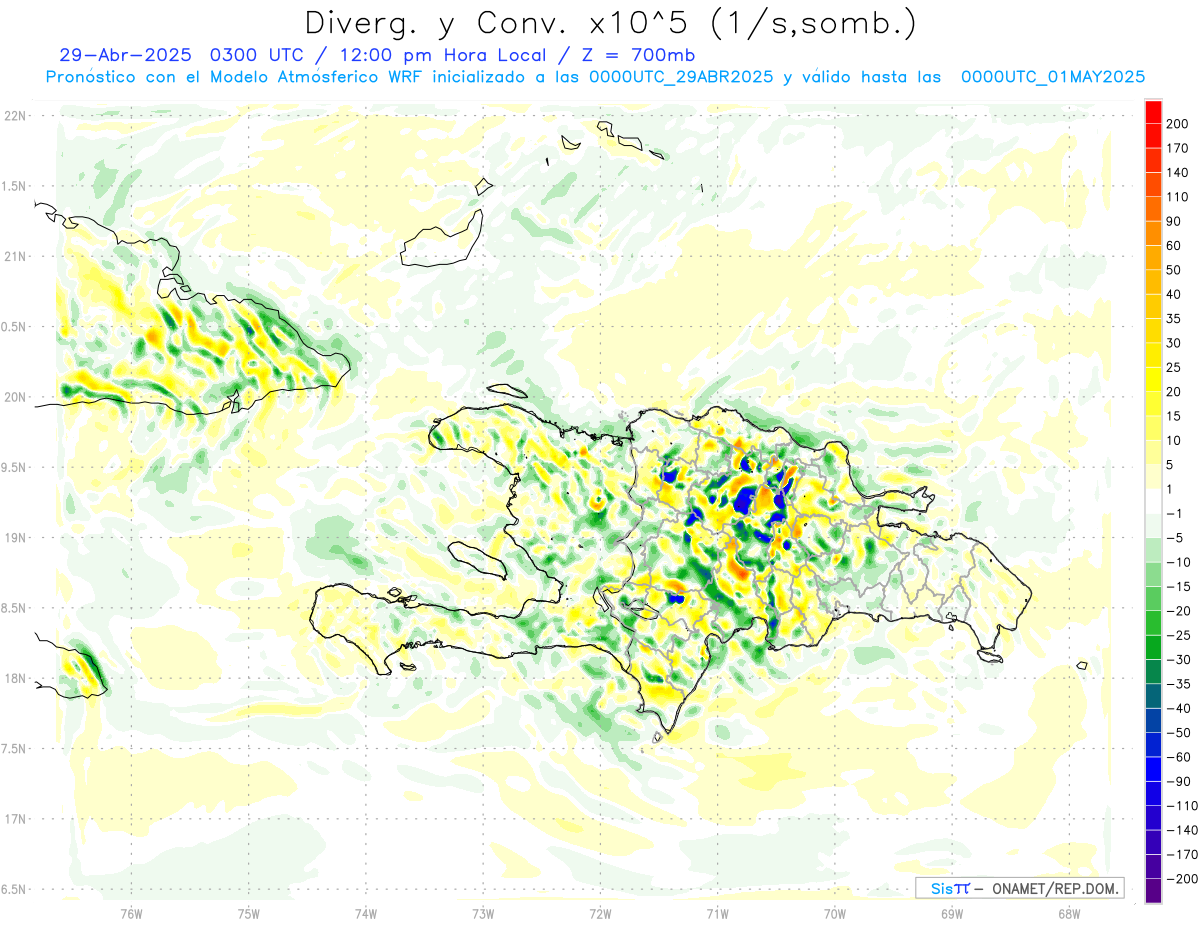Click the '74W' longitude label
Screen dimensions: 1200x927
point(366,913)
